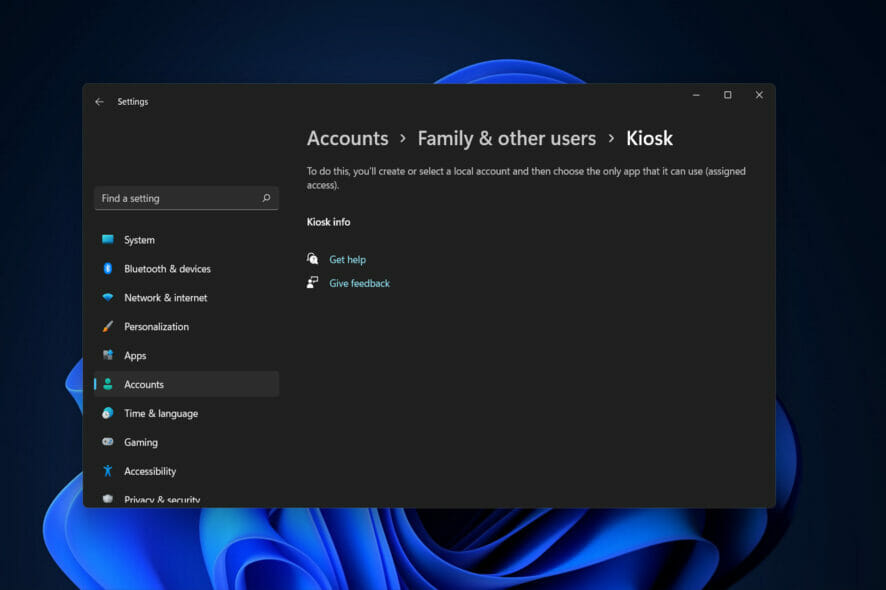This screenshot has height=590, width=886.
Task: Go back to Family & other users
Action: (x=507, y=138)
